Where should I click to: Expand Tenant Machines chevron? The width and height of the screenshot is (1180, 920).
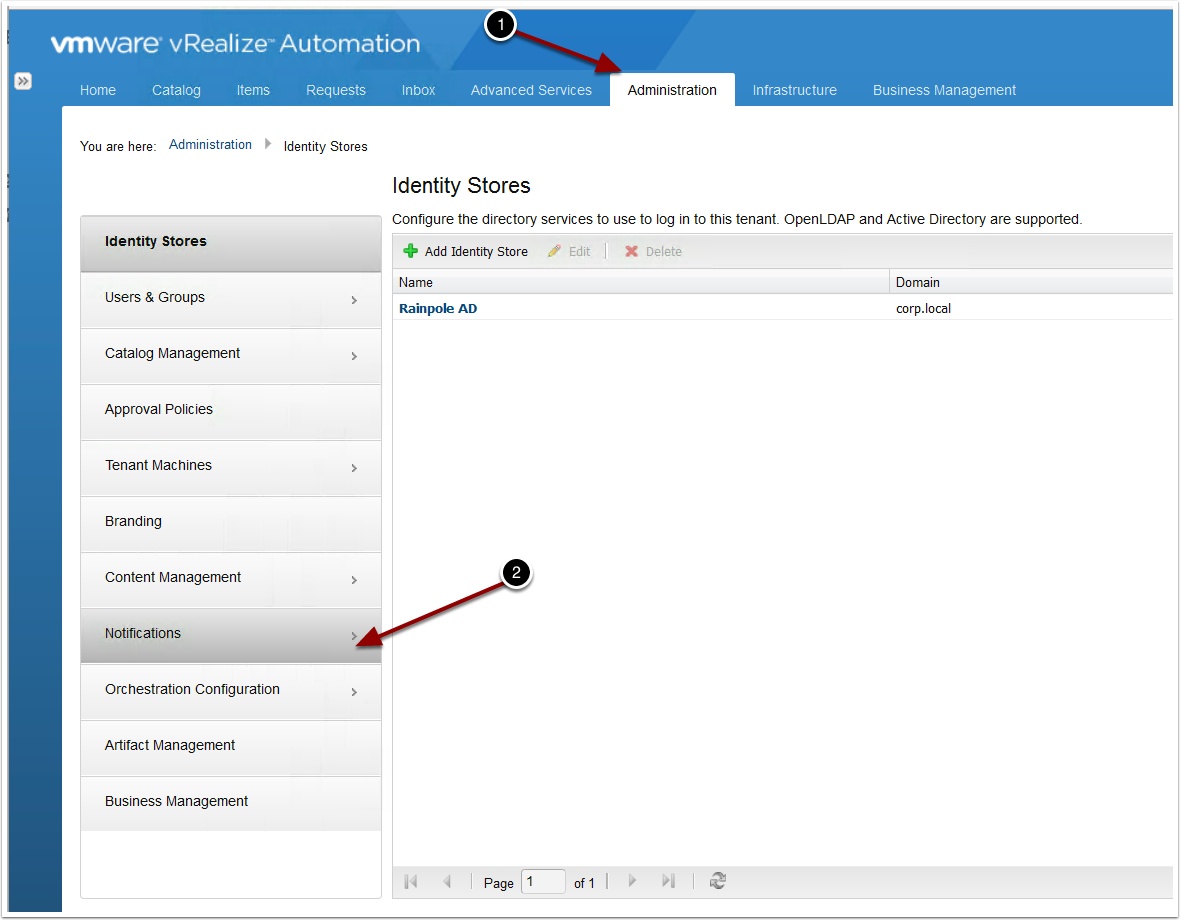coord(354,468)
